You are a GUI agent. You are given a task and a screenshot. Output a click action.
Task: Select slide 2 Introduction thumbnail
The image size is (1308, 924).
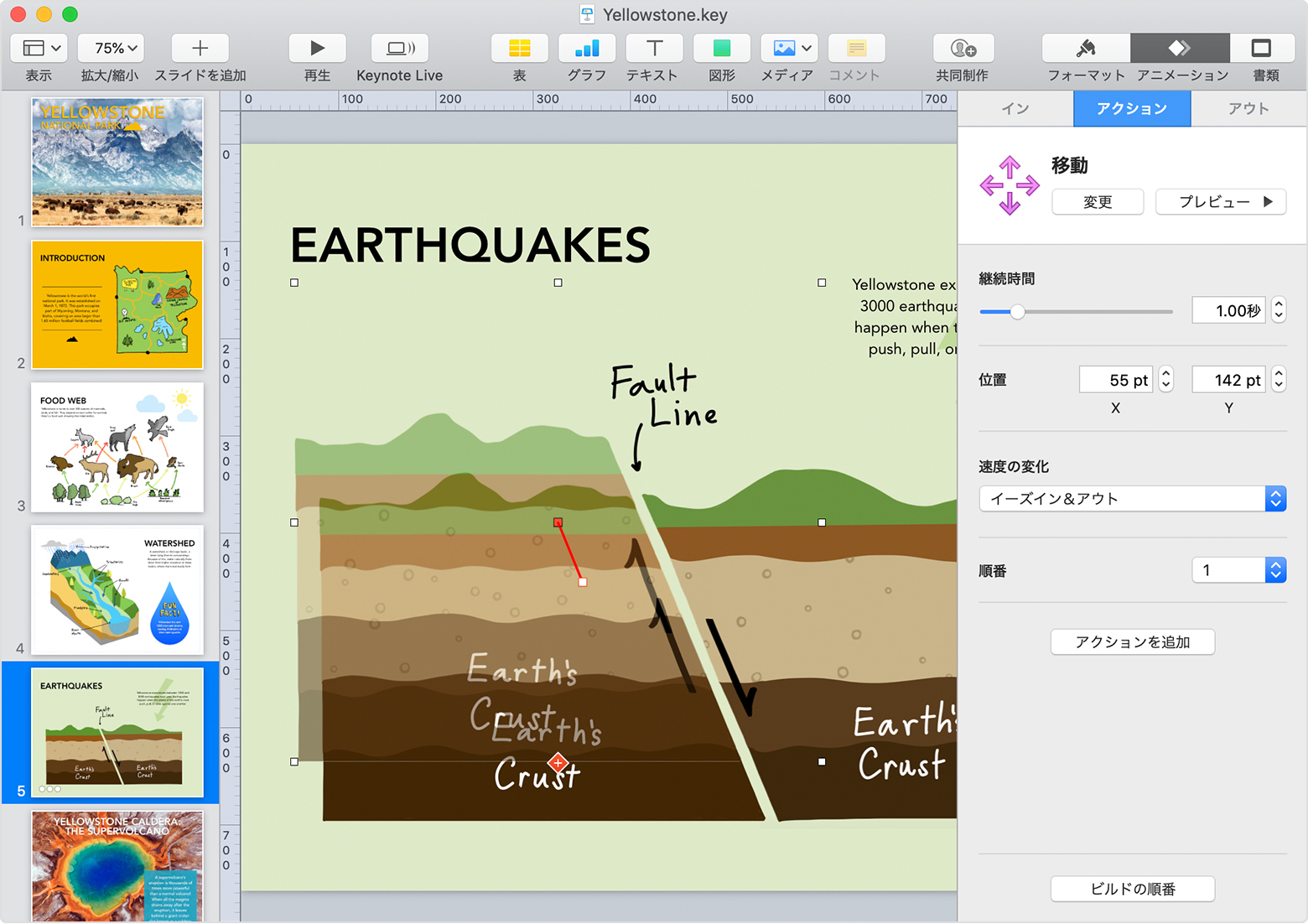point(117,304)
